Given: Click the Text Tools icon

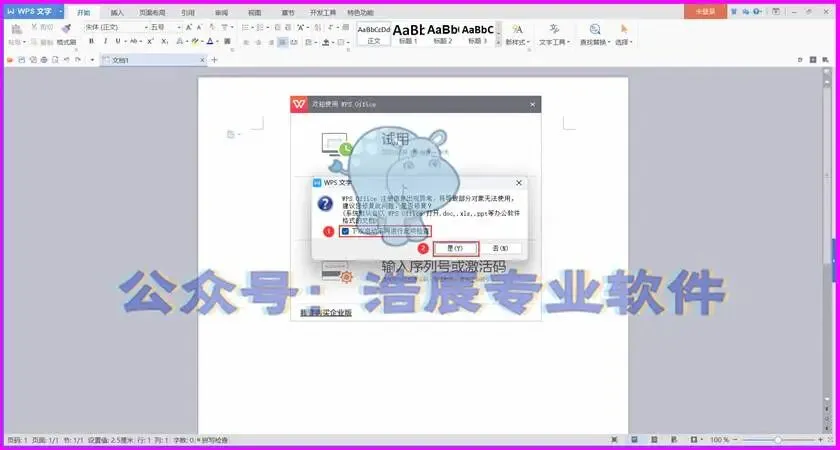Looking at the screenshot, I should 554,29.
